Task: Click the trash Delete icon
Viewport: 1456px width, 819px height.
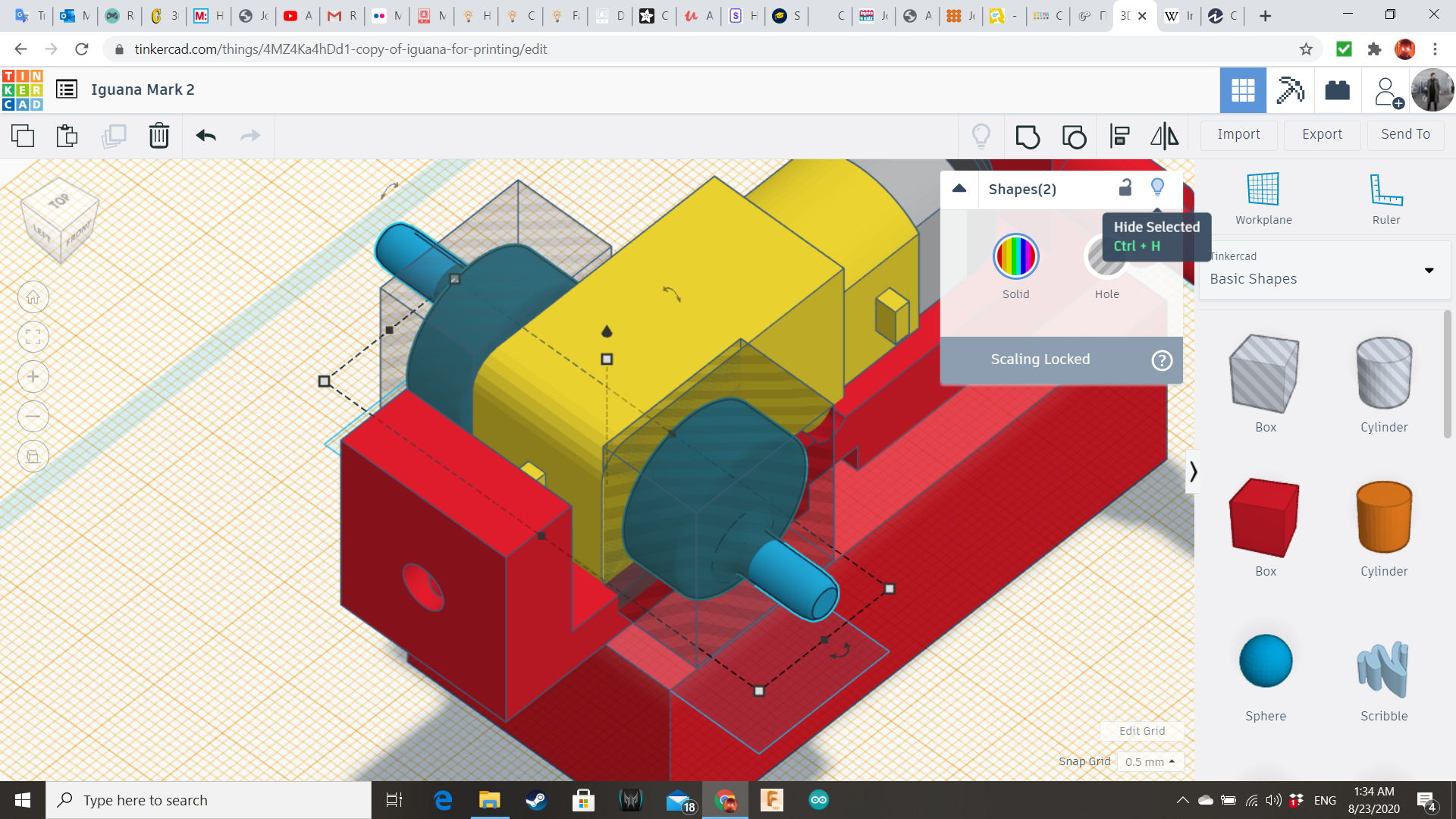Action: pos(158,136)
